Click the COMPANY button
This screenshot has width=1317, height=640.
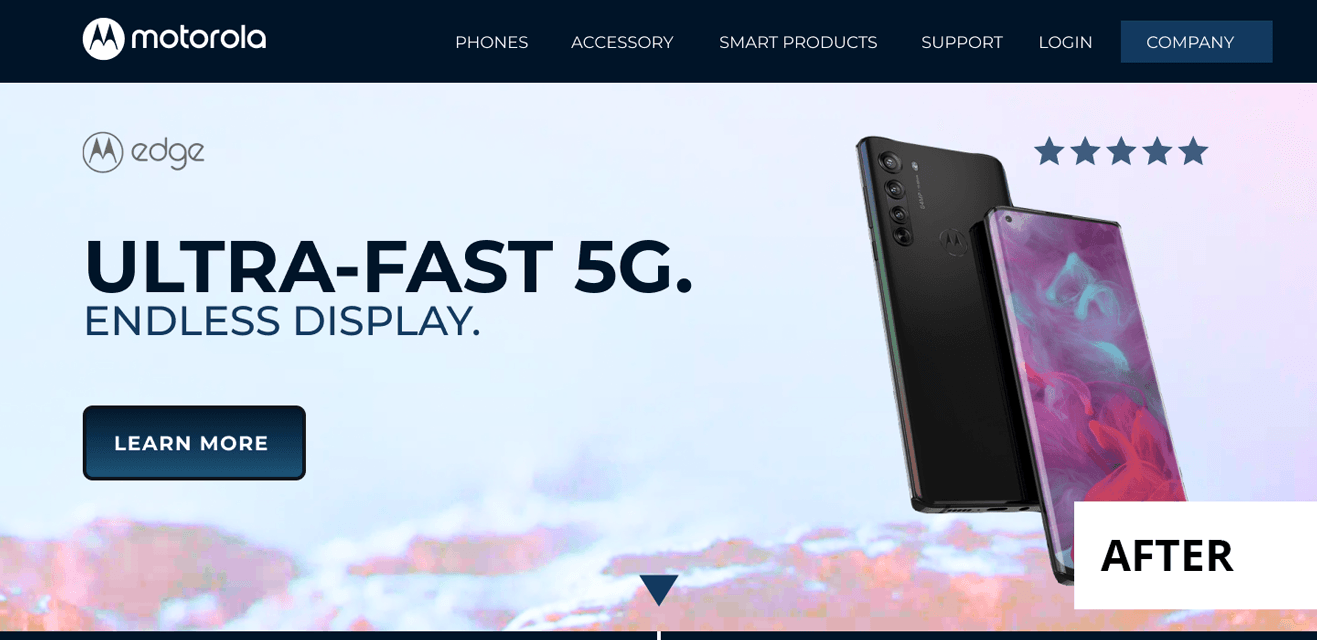click(x=1196, y=42)
